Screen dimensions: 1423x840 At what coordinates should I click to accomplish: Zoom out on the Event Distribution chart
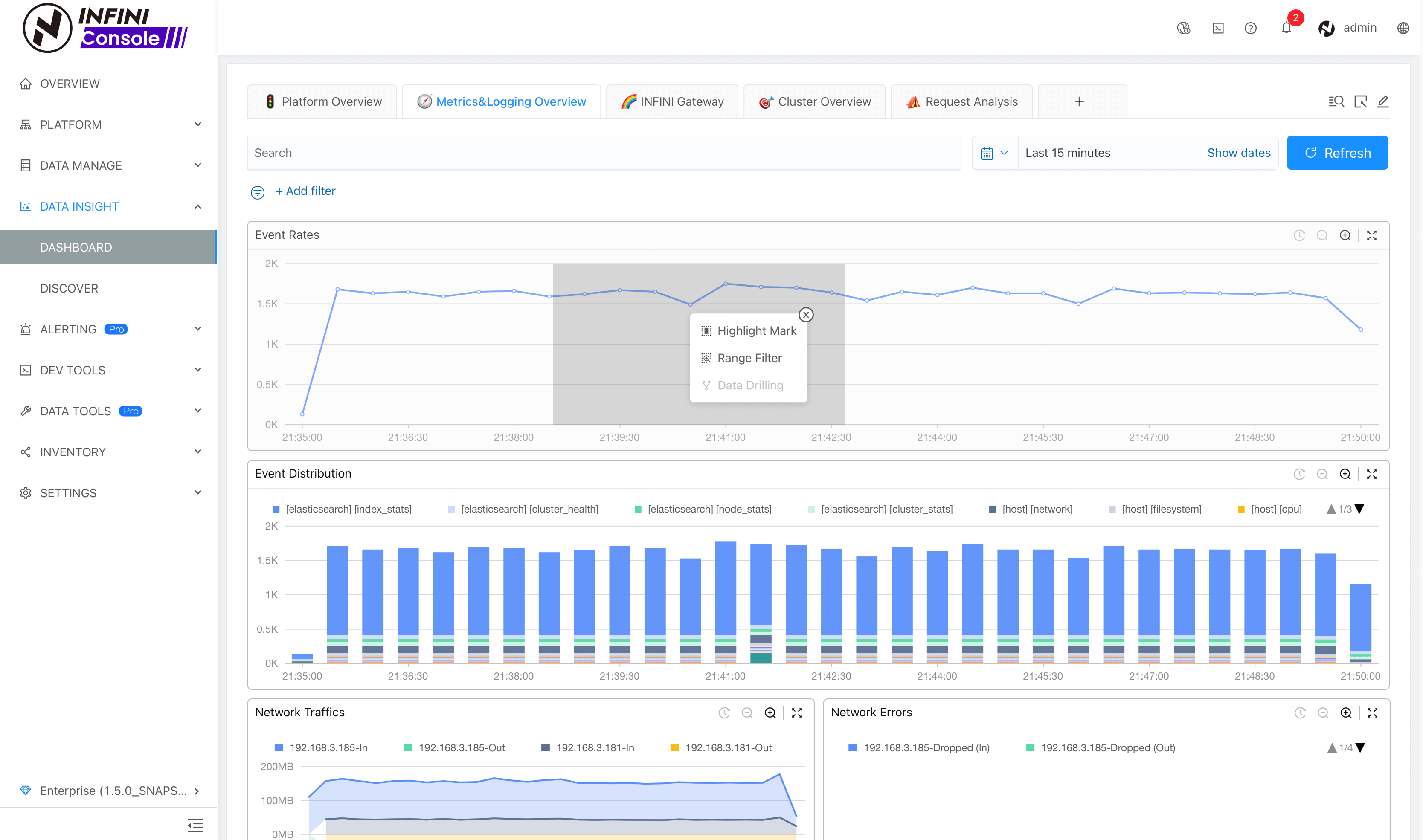point(1322,474)
